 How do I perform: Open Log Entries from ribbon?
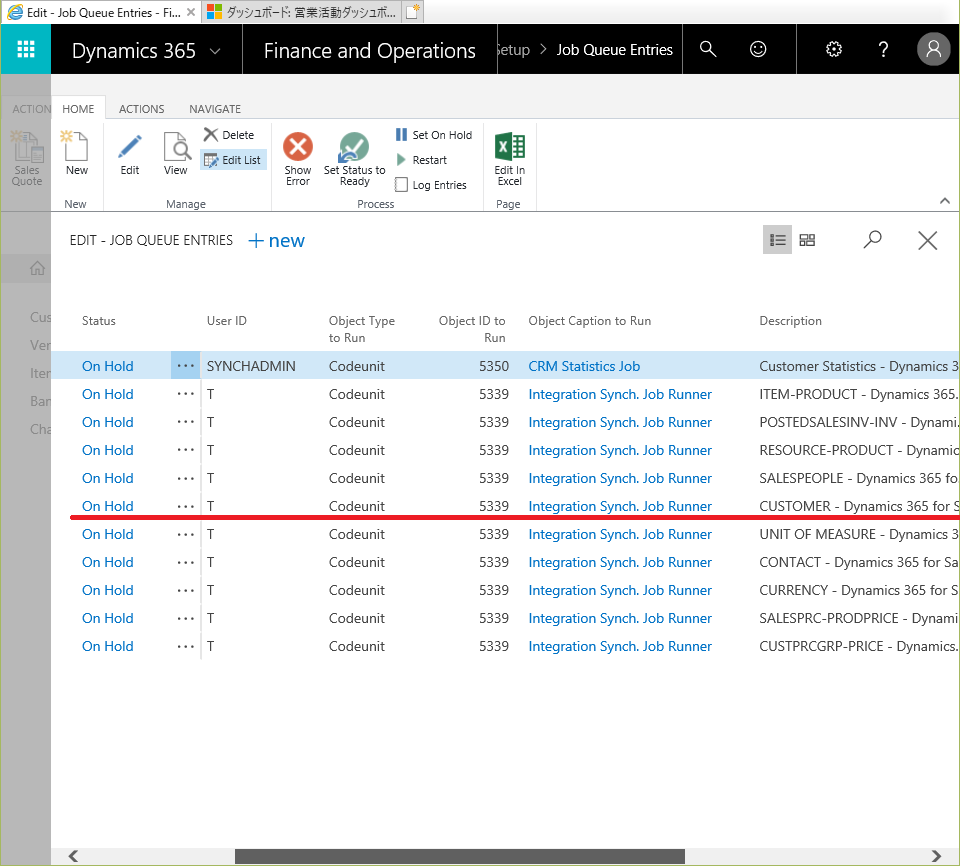tap(432, 185)
